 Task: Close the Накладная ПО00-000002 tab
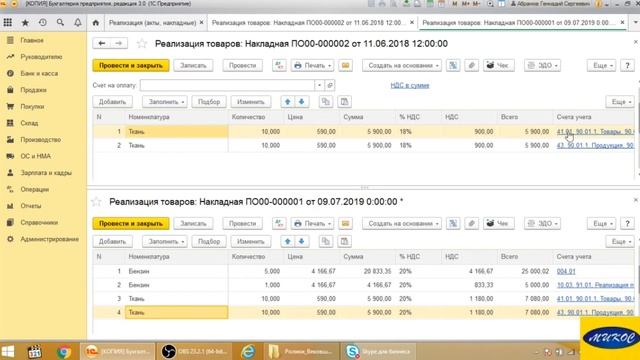(x=412, y=22)
